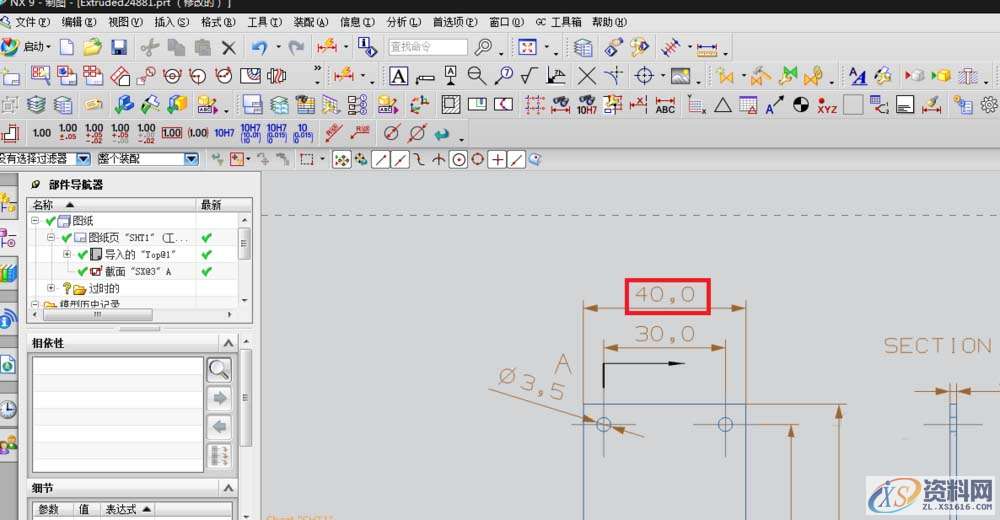Open the 插入(S) menu
The width and height of the screenshot is (1000, 520).
pos(171,22)
